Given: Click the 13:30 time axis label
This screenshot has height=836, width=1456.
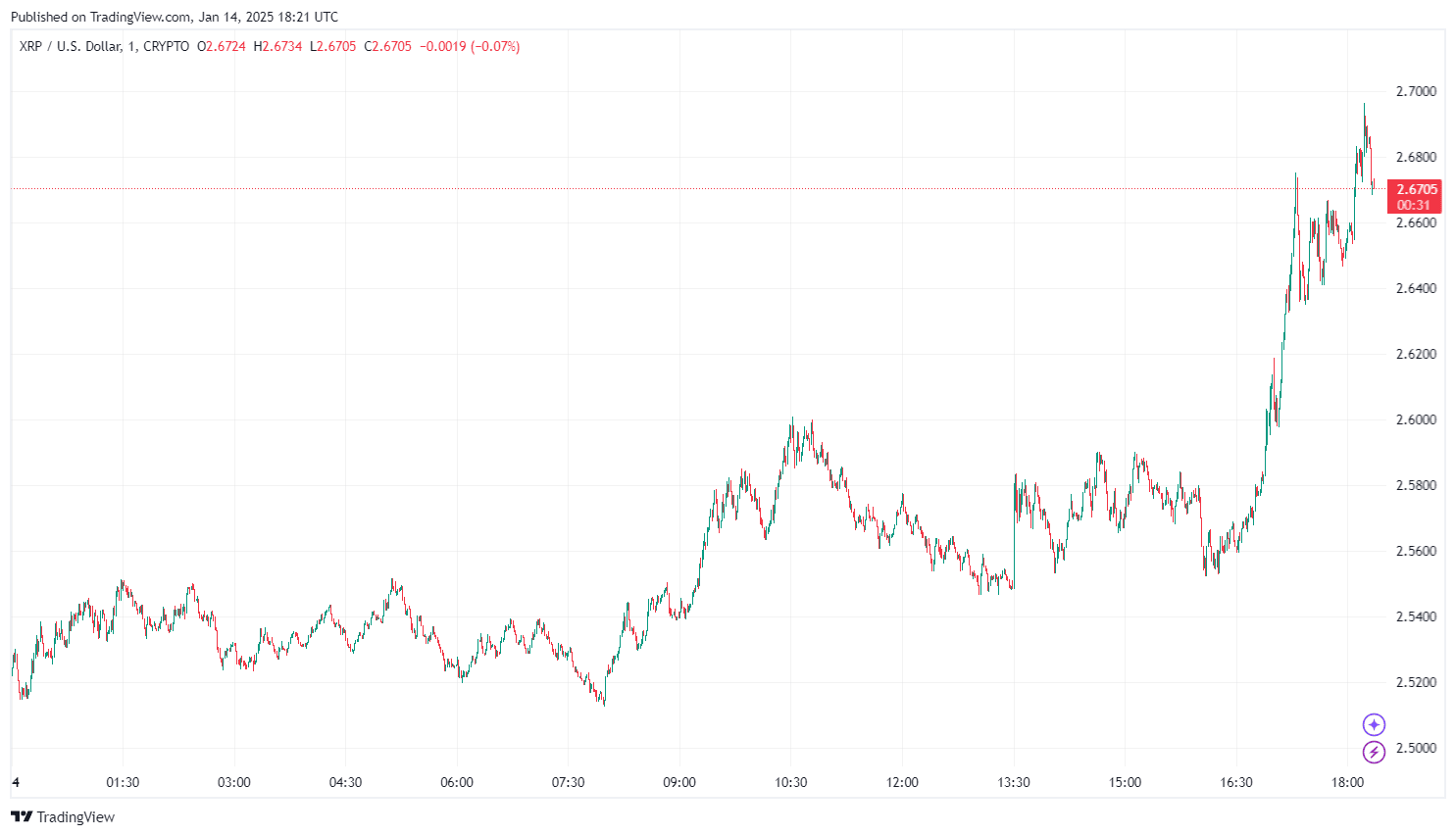Looking at the screenshot, I should click(1014, 782).
